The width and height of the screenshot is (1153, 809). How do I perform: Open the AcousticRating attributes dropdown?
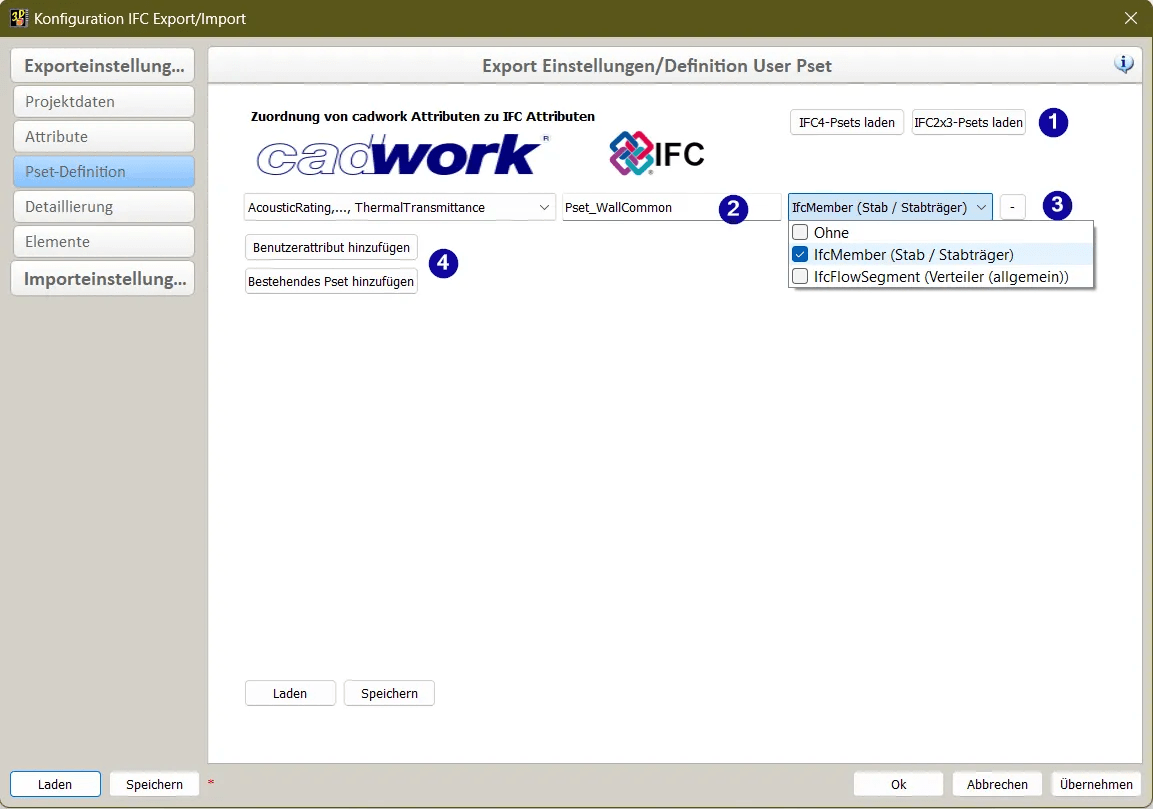(399, 207)
